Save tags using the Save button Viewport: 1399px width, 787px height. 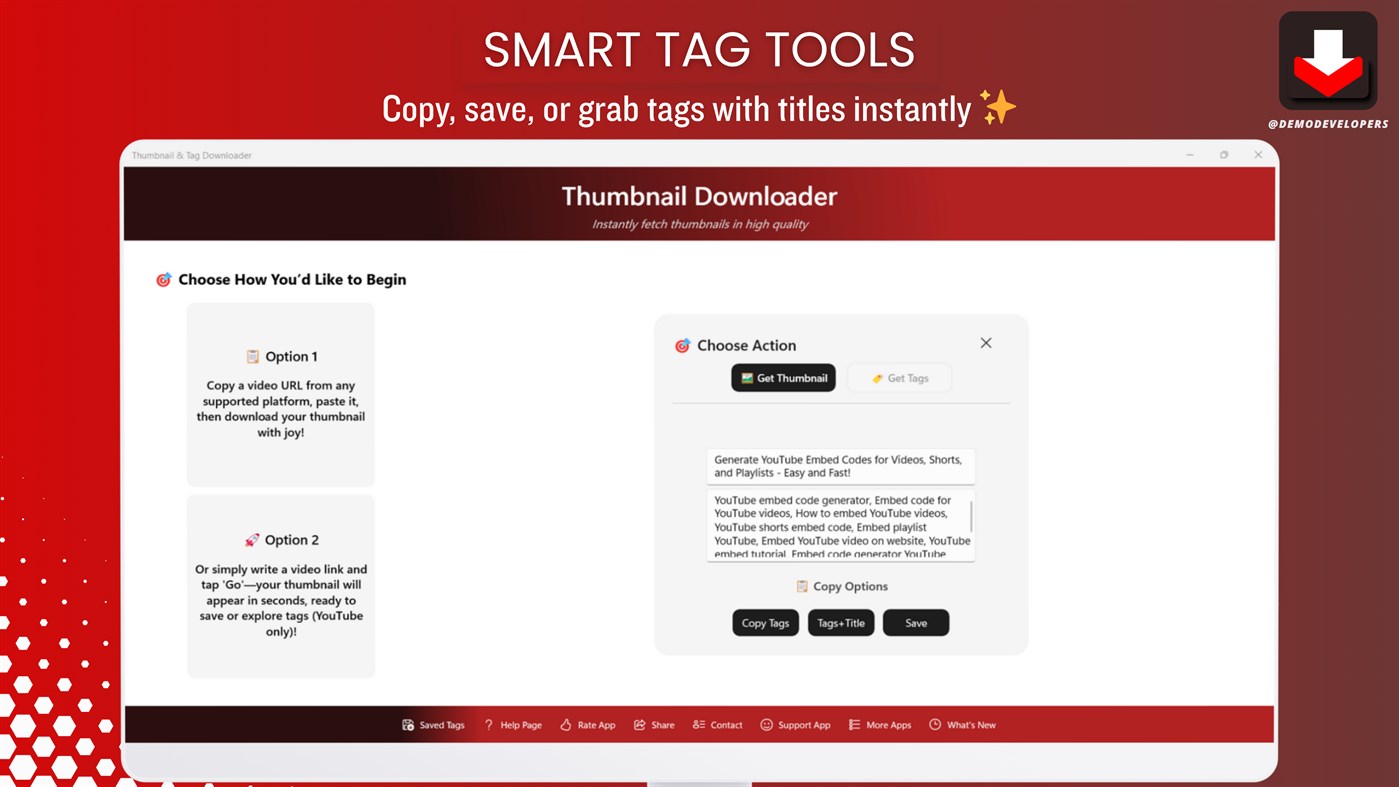[915, 622]
